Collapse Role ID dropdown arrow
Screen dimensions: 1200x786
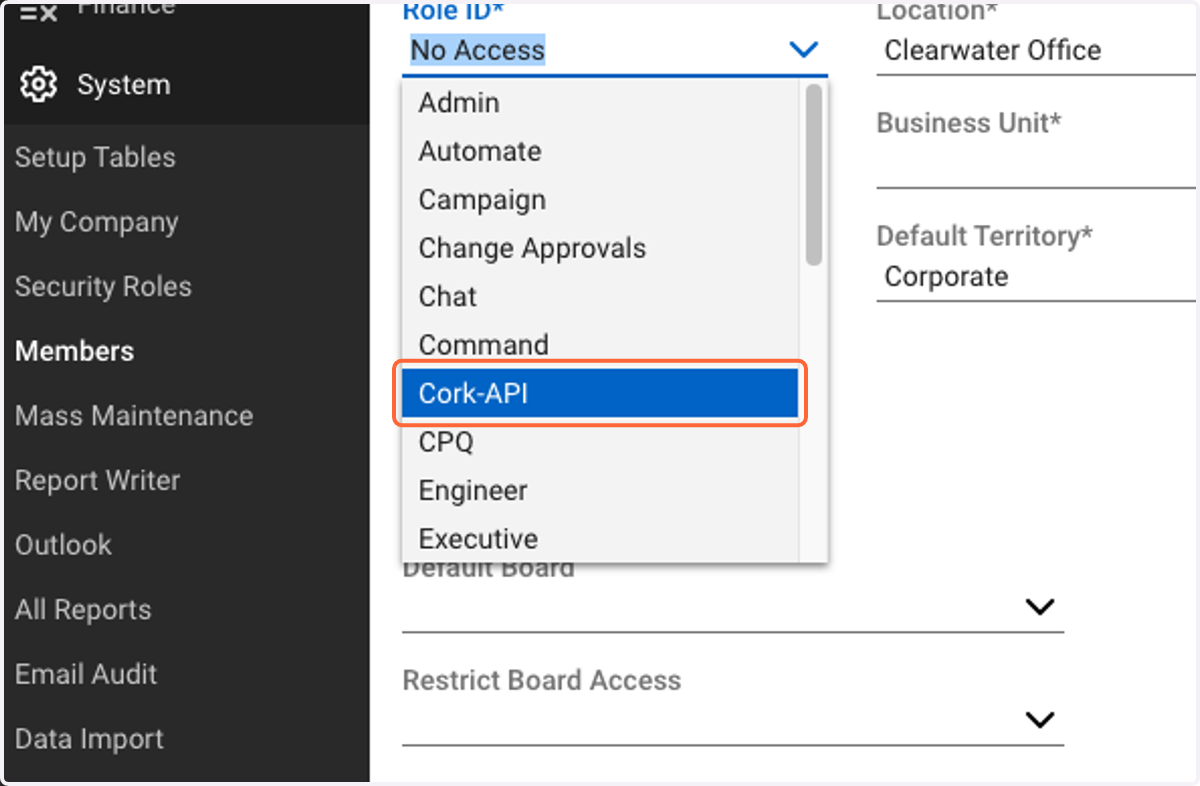pos(803,50)
